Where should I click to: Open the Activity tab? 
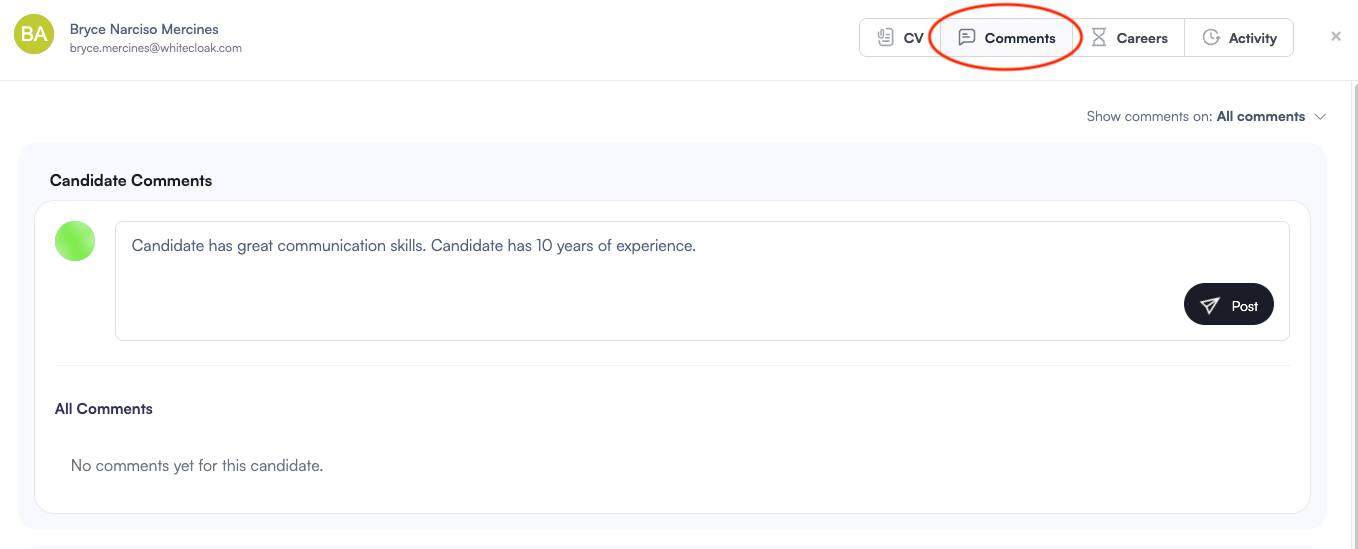(1239, 38)
